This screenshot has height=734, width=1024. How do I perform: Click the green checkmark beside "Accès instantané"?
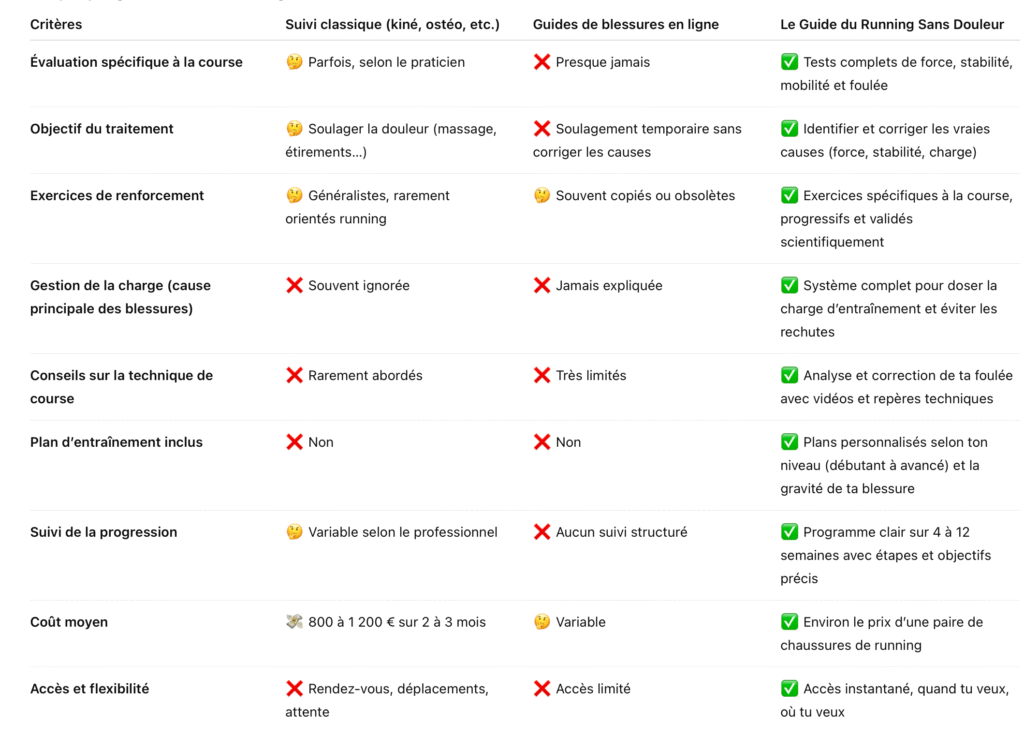tap(789, 689)
